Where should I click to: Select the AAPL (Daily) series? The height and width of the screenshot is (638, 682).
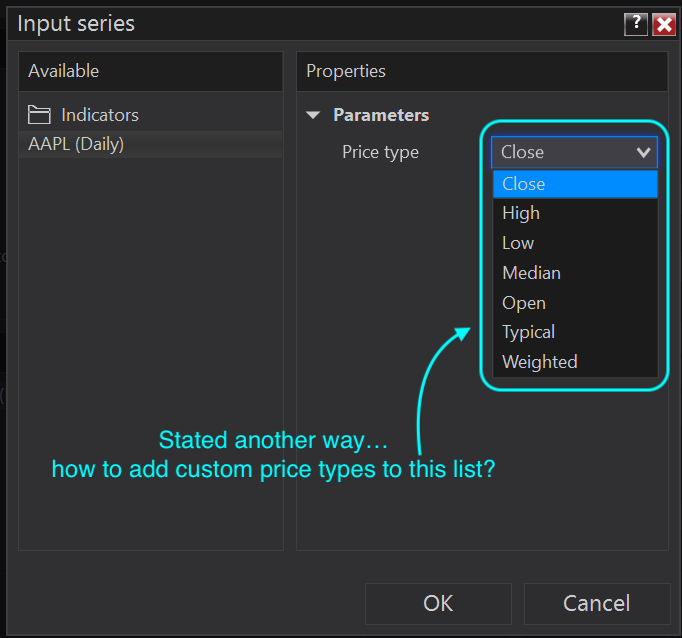(76, 144)
